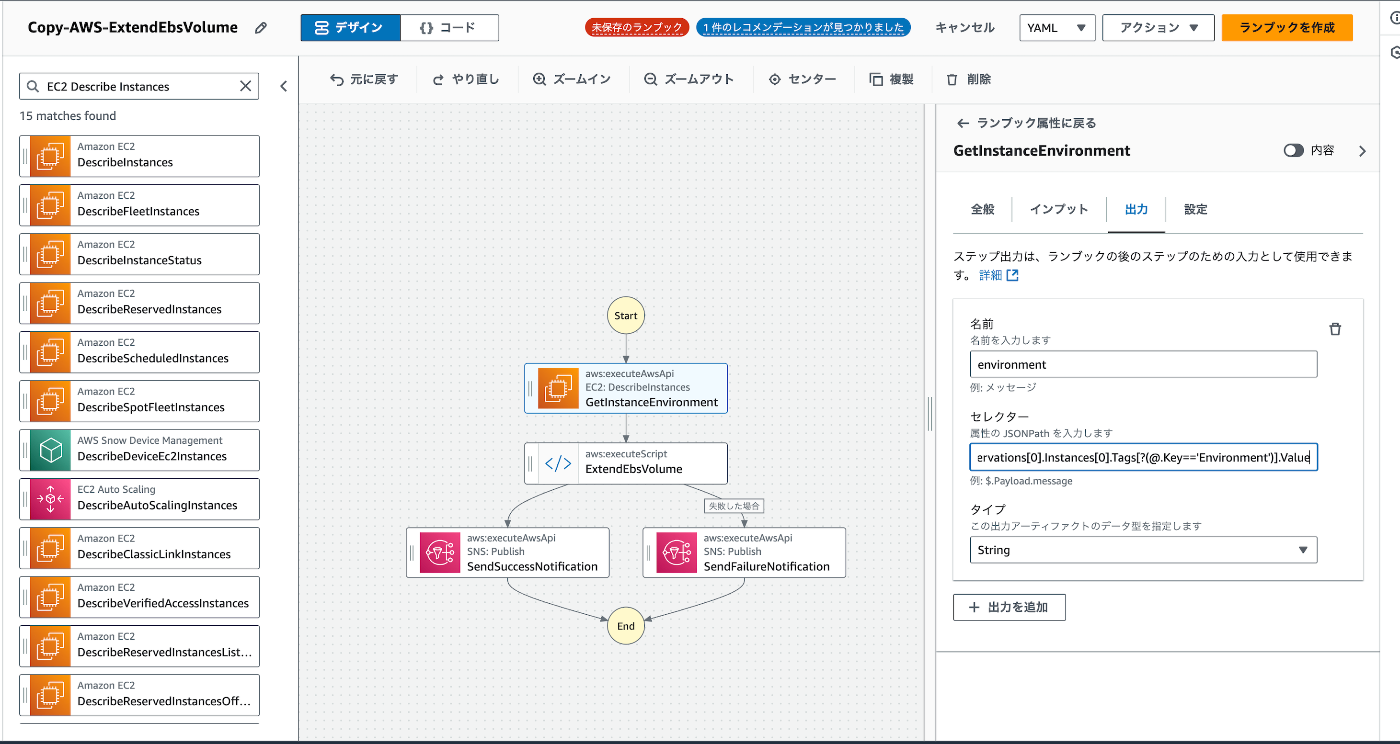Toggle the 内容 content switch
The width and height of the screenshot is (1400, 744).
click(x=1294, y=150)
